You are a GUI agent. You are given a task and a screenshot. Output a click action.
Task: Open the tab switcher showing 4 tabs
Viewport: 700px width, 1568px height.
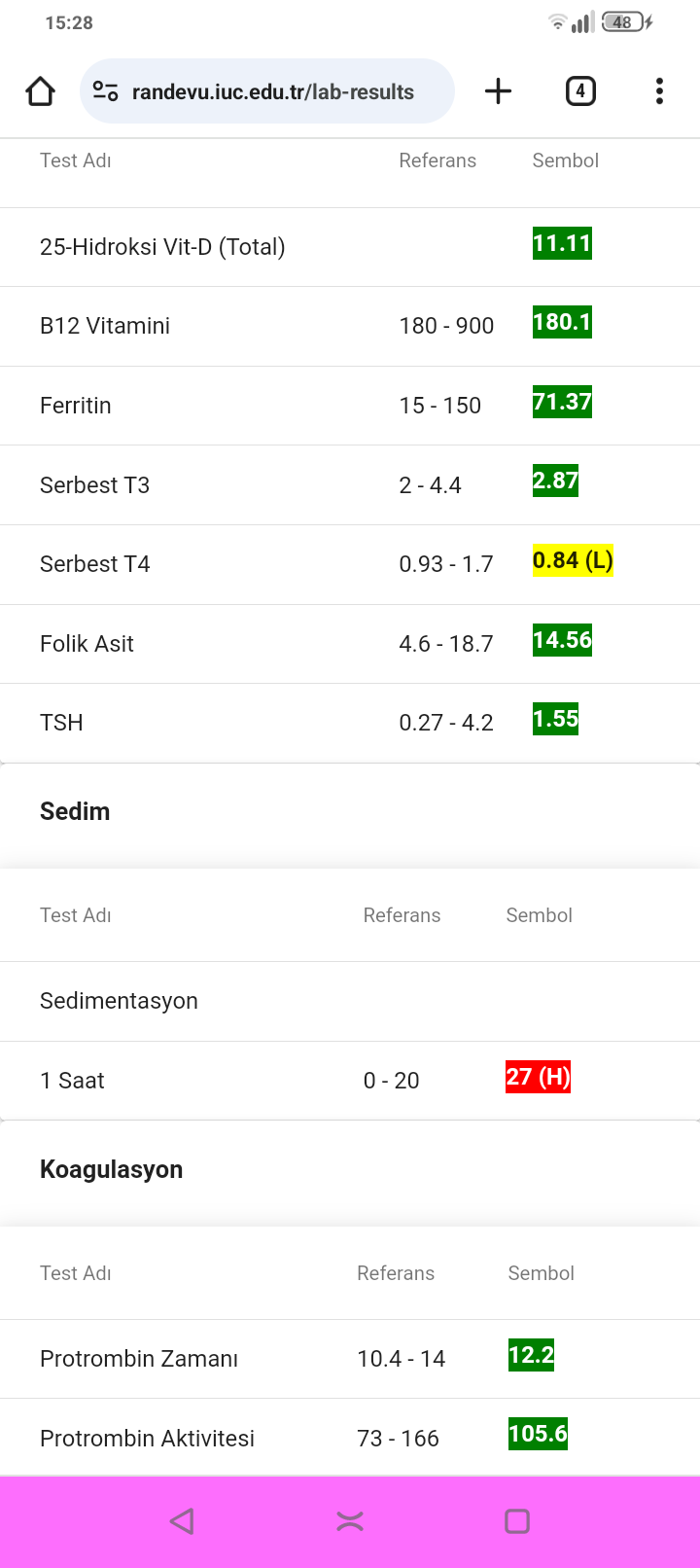pos(580,91)
